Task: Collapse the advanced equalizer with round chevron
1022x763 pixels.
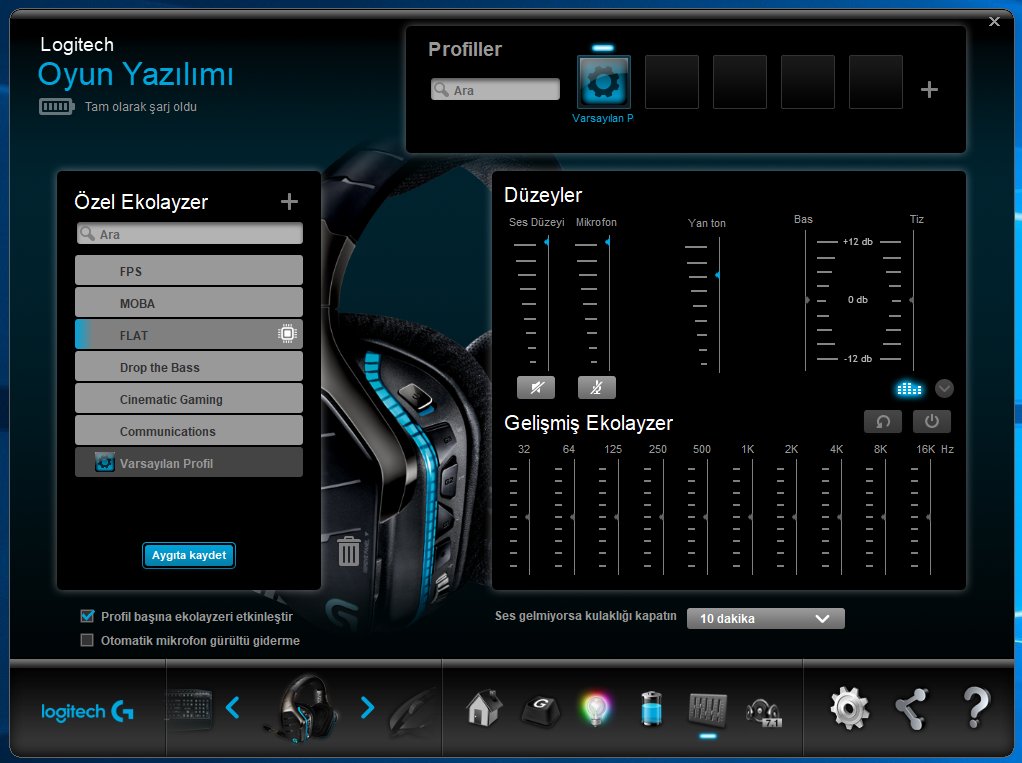Action: [x=944, y=389]
